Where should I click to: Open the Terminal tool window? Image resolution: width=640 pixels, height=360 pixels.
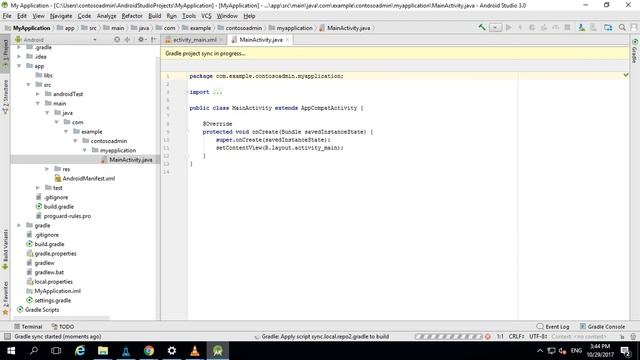coord(28,327)
